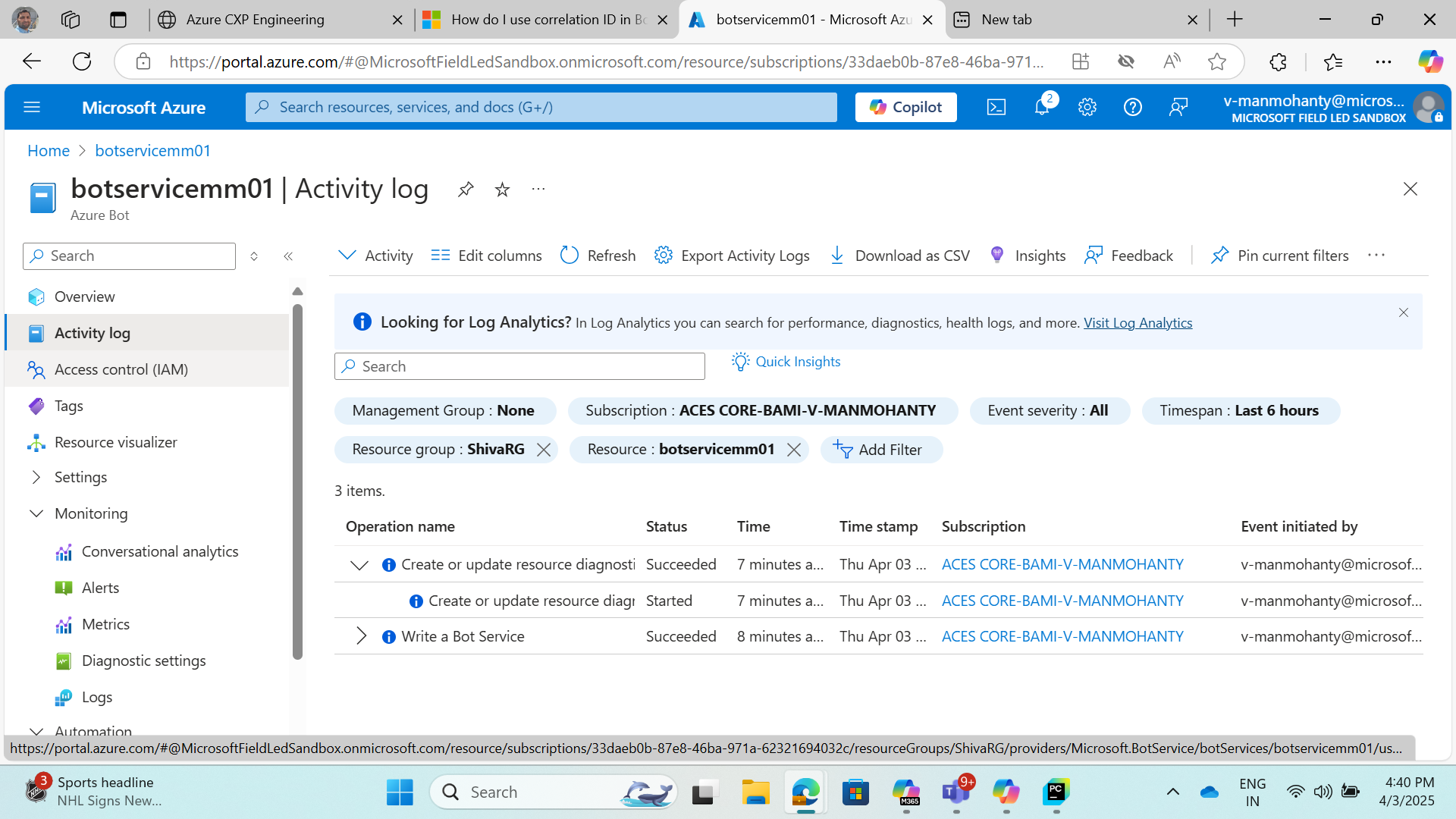This screenshot has width=1456, height=819.
Task: Open PyCharm from the taskbar
Action: point(1056,792)
